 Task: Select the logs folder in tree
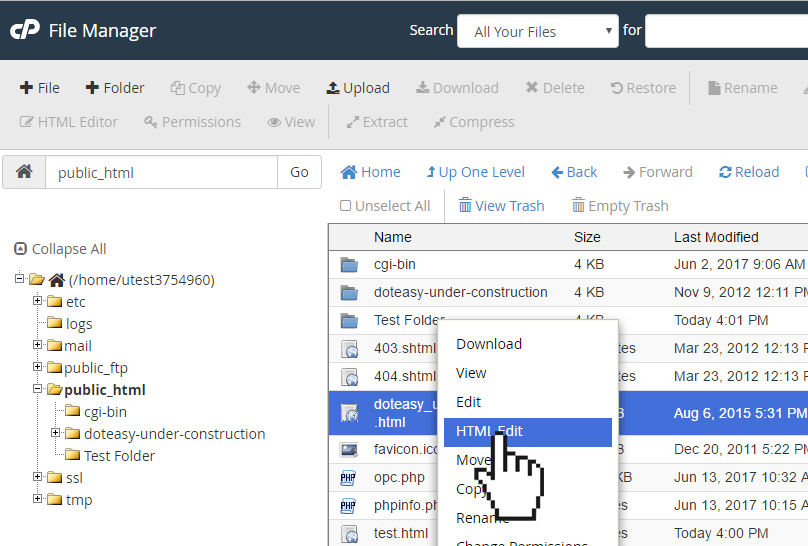[79, 323]
